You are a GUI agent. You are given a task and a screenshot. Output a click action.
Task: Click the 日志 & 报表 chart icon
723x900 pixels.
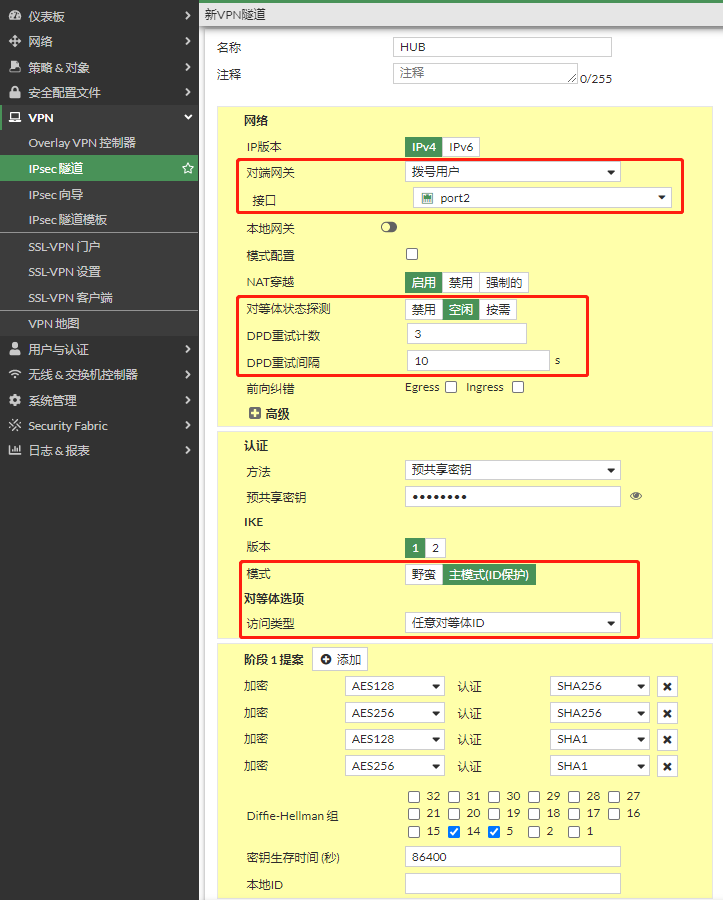pos(14,451)
